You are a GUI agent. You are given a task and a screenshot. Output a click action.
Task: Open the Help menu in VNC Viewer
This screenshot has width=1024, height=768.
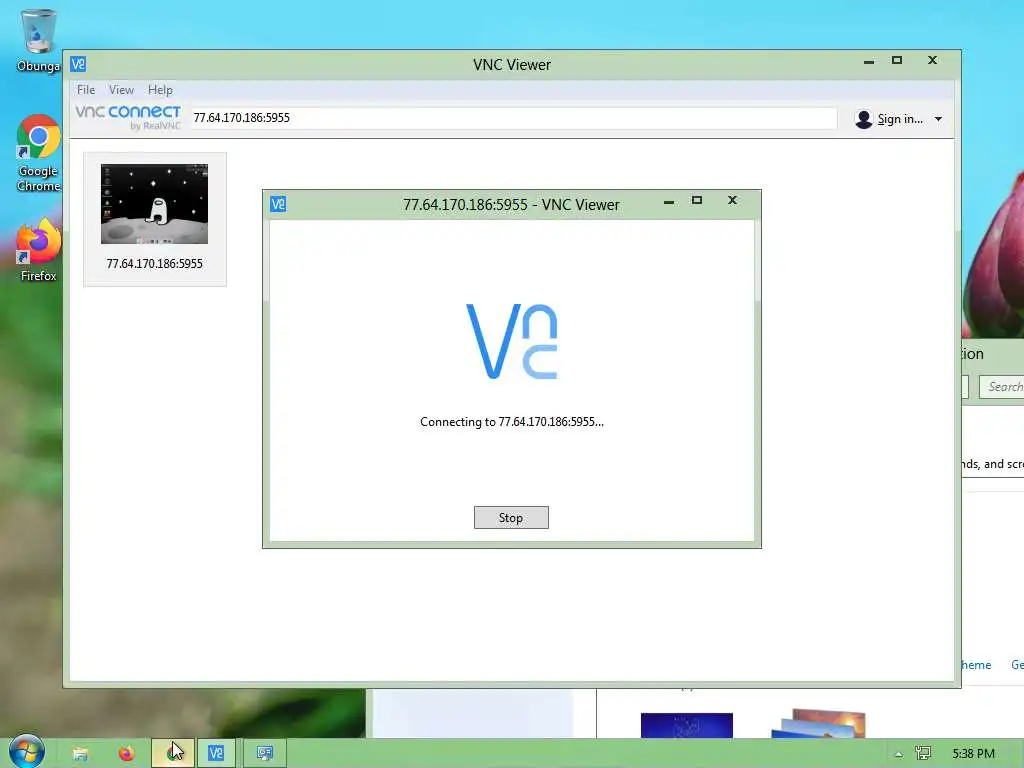pyautogui.click(x=160, y=89)
